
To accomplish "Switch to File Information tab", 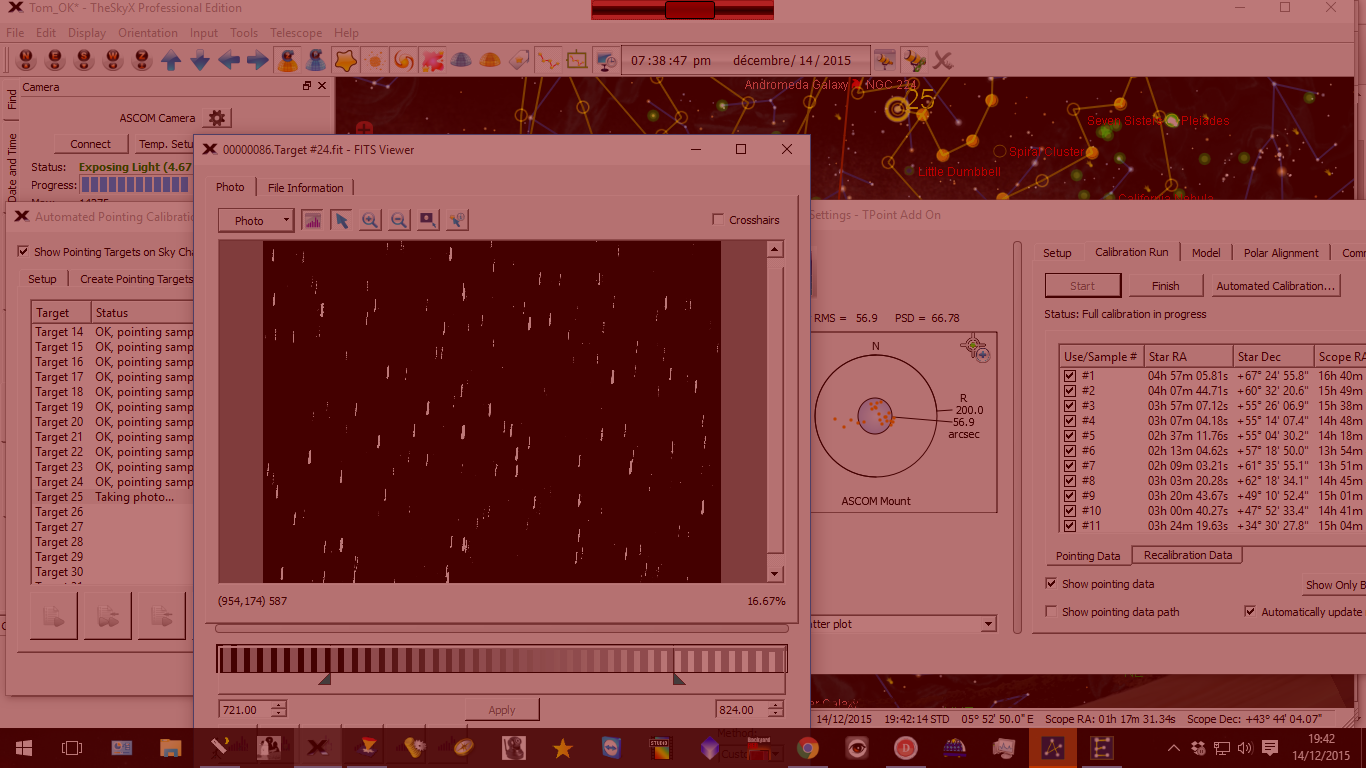I will coord(305,188).
